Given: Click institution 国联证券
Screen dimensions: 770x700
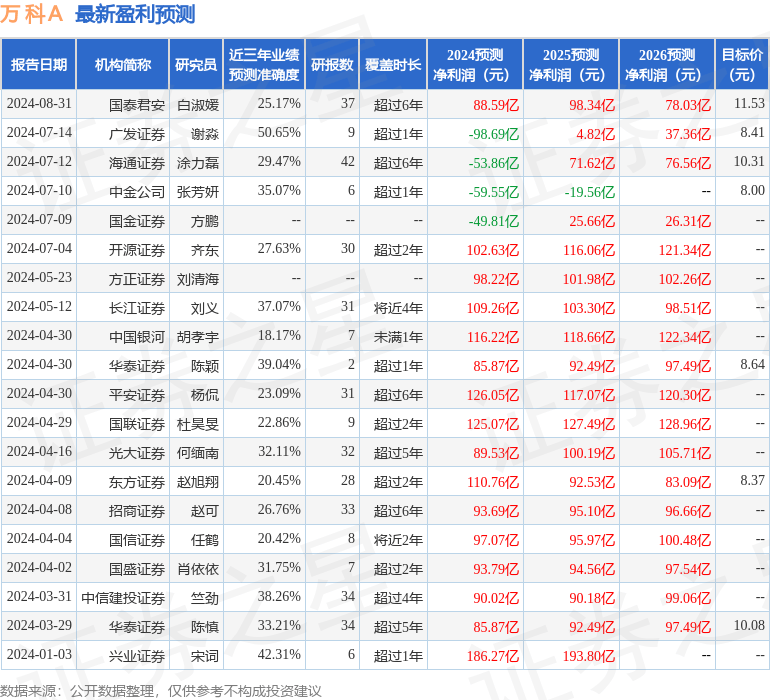Looking at the screenshot, I should coord(137,424).
